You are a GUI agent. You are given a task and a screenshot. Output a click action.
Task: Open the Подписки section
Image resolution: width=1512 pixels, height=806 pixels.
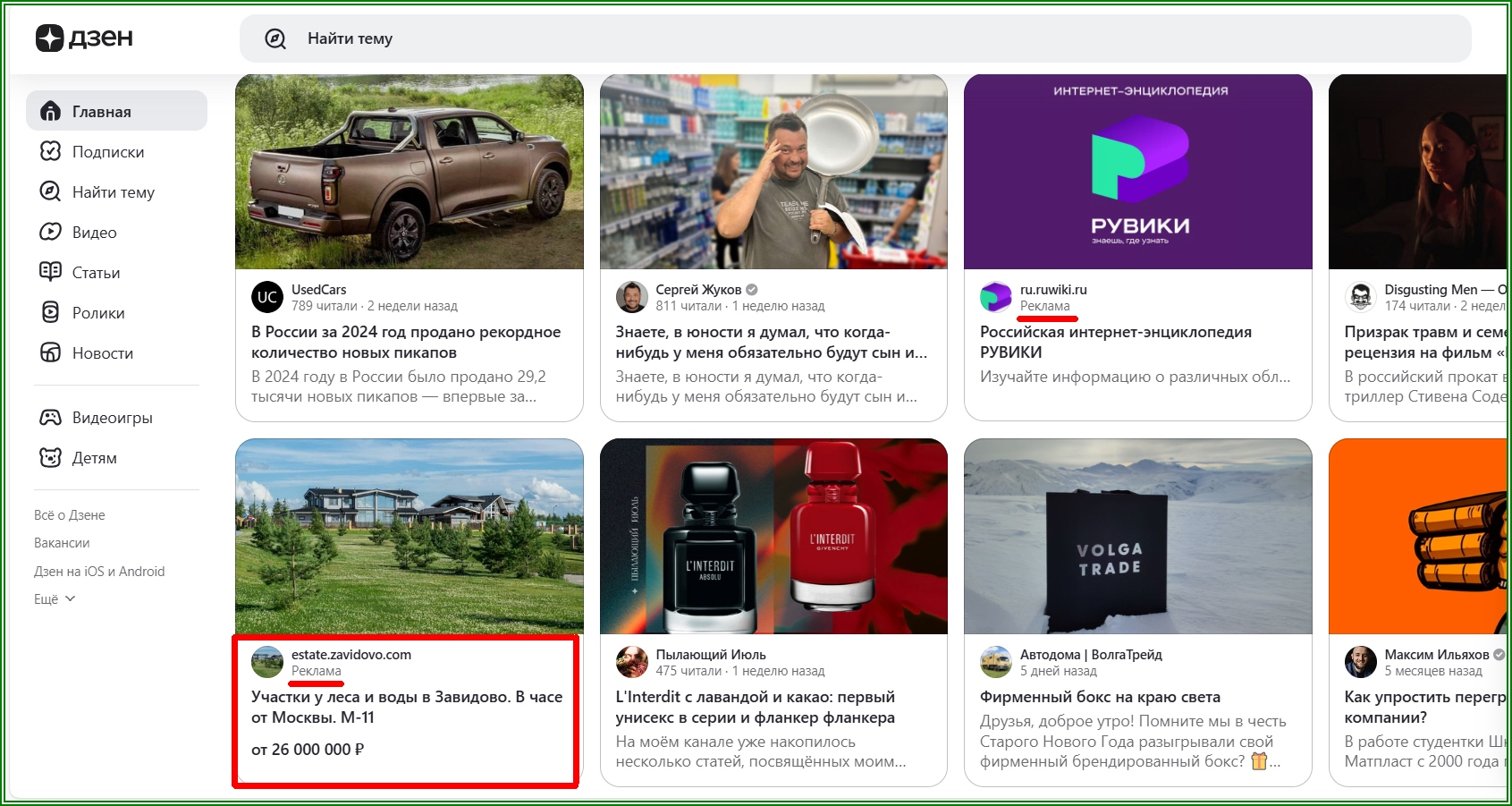(116, 151)
